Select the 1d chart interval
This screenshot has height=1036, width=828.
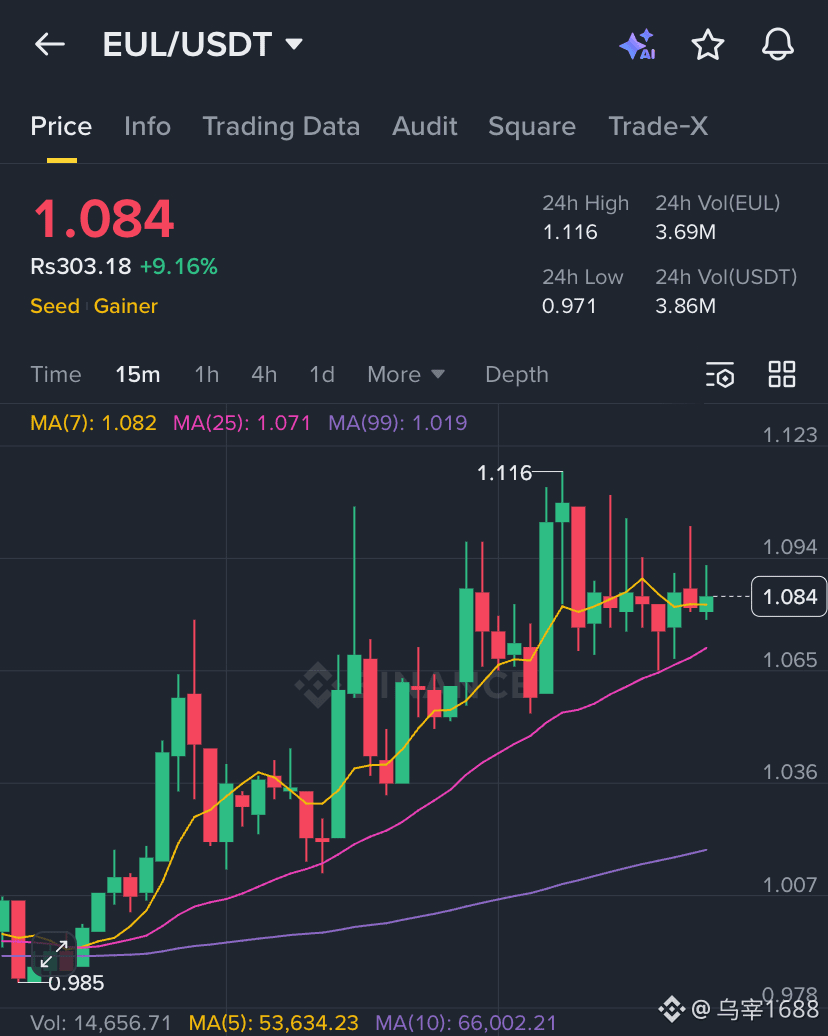[x=322, y=375]
